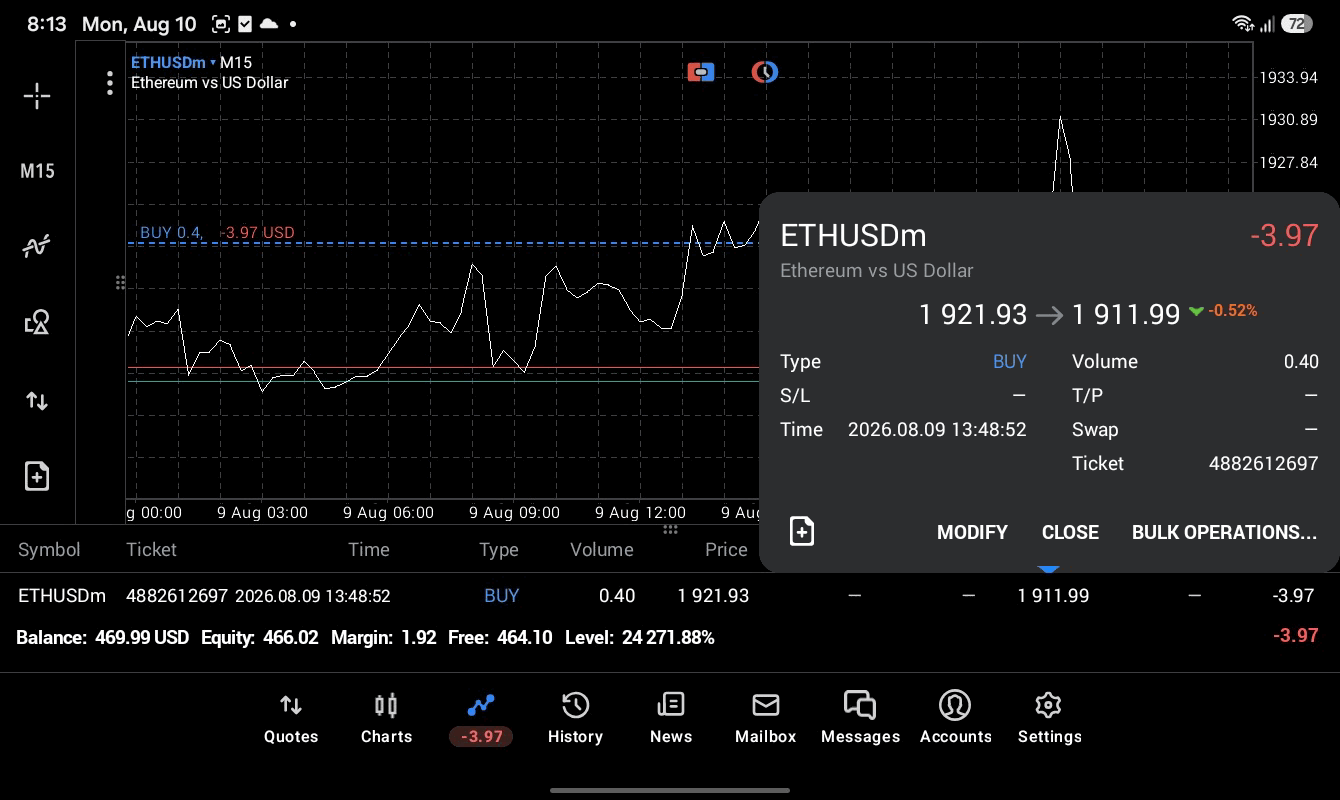The image size is (1340, 800).
Task: Open the History tab
Action: point(575,718)
